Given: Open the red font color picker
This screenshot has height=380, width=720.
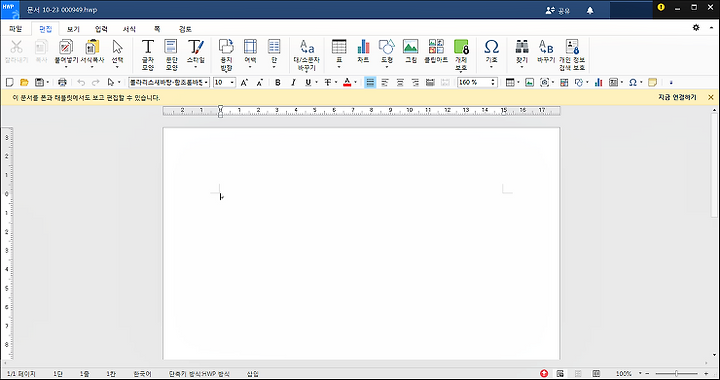Looking at the screenshot, I should 347,83.
